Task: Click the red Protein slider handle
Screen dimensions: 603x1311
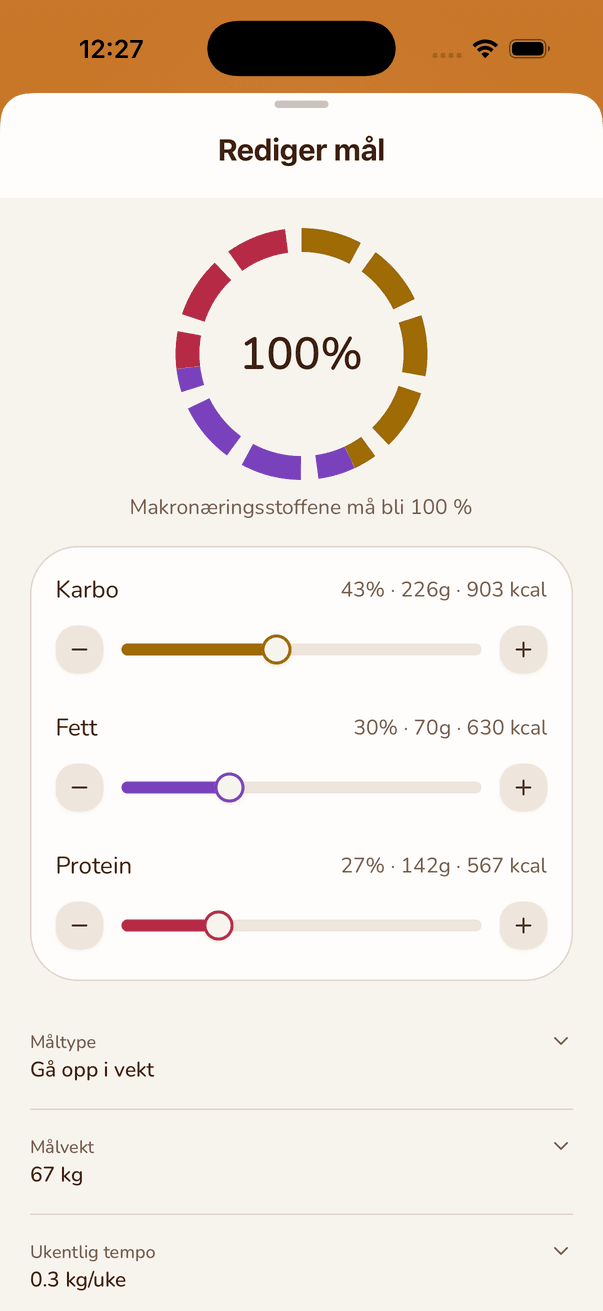Action: click(x=218, y=926)
